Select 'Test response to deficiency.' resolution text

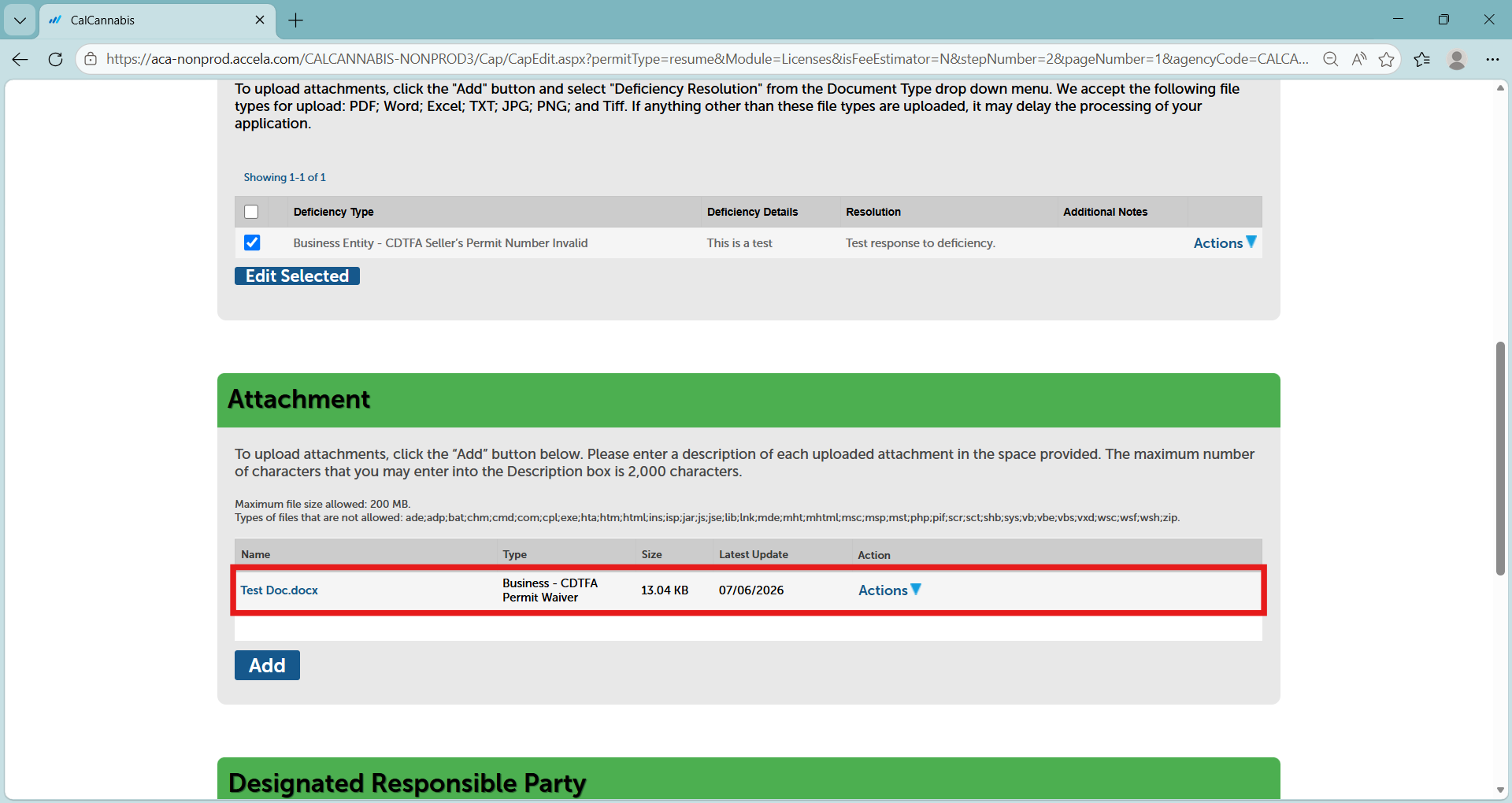[x=920, y=242]
